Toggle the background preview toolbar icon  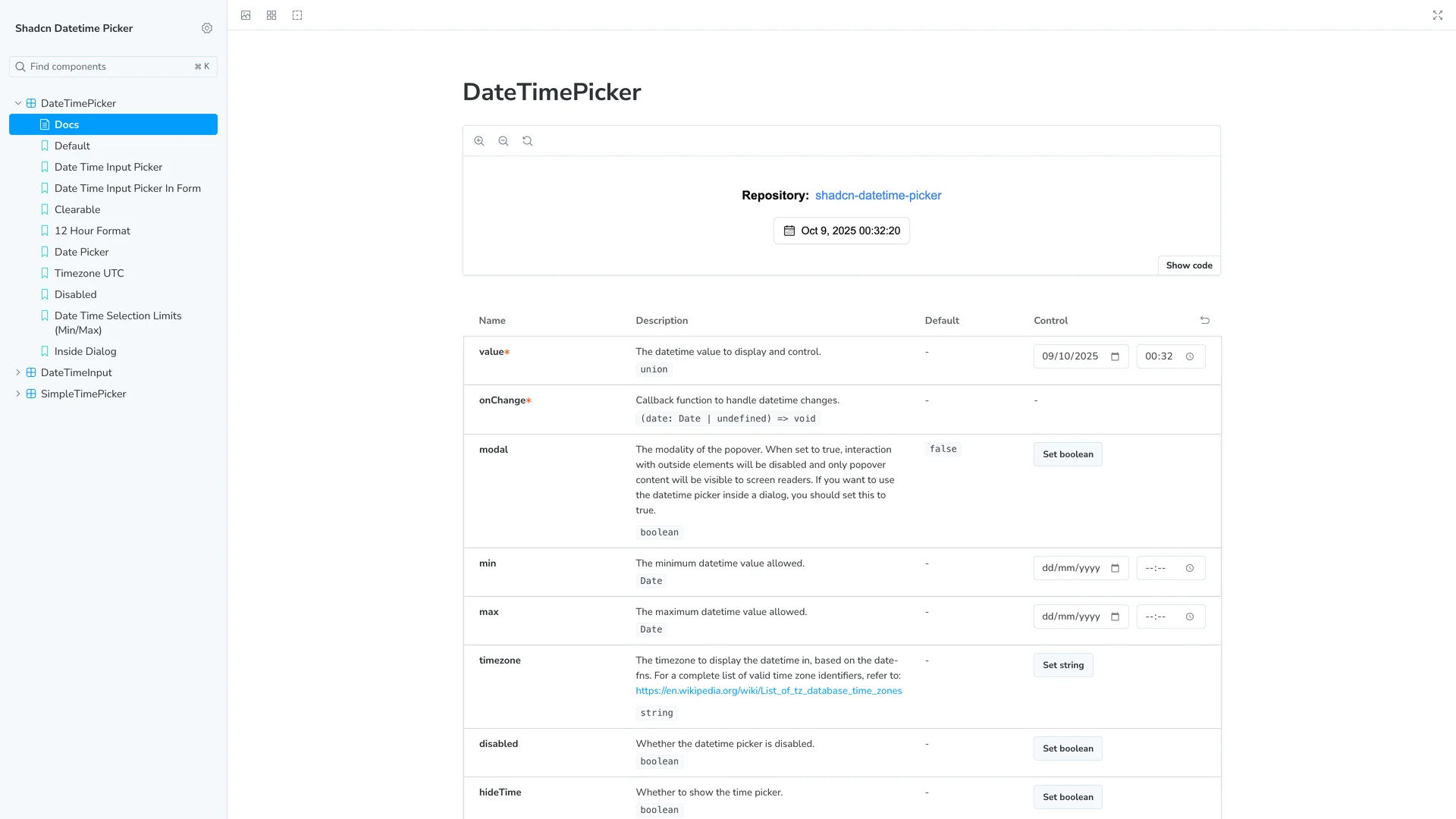(x=246, y=15)
